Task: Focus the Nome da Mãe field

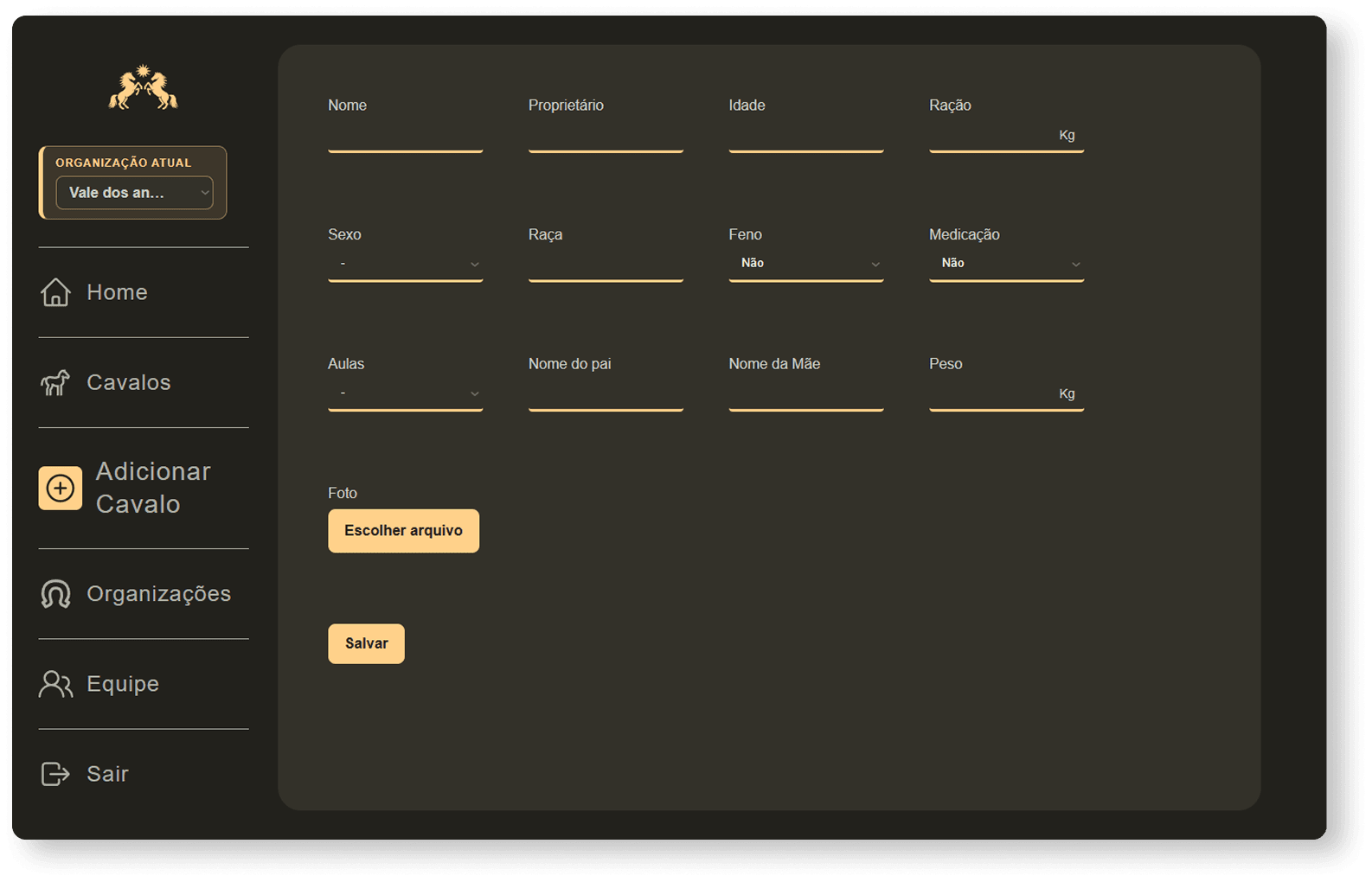Action: tap(805, 394)
